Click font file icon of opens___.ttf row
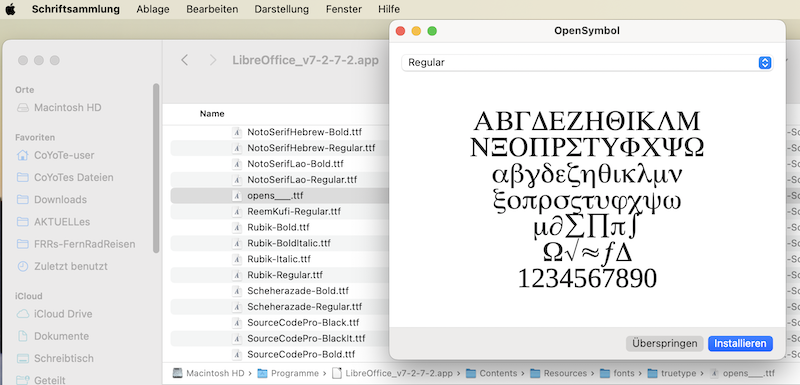 click(x=237, y=195)
